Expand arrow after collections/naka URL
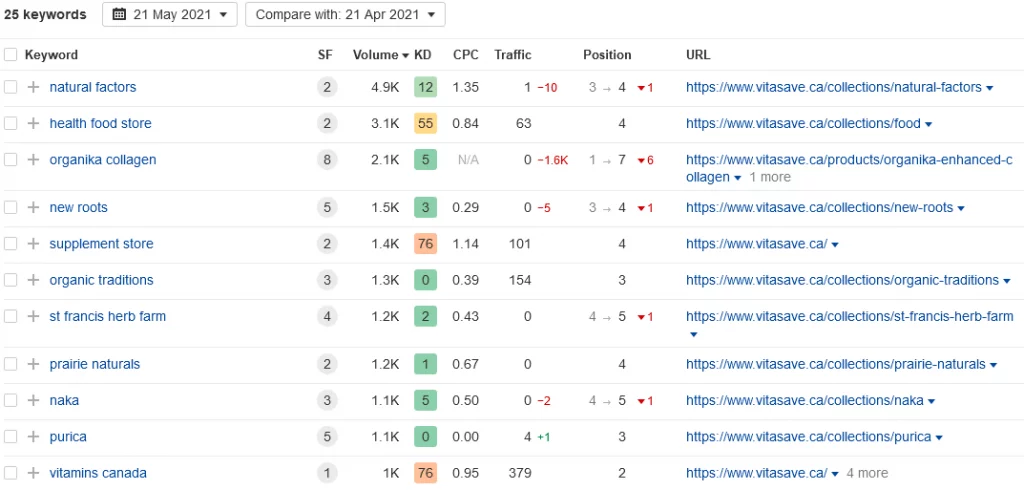1024x490 pixels. pyautogui.click(x=932, y=402)
